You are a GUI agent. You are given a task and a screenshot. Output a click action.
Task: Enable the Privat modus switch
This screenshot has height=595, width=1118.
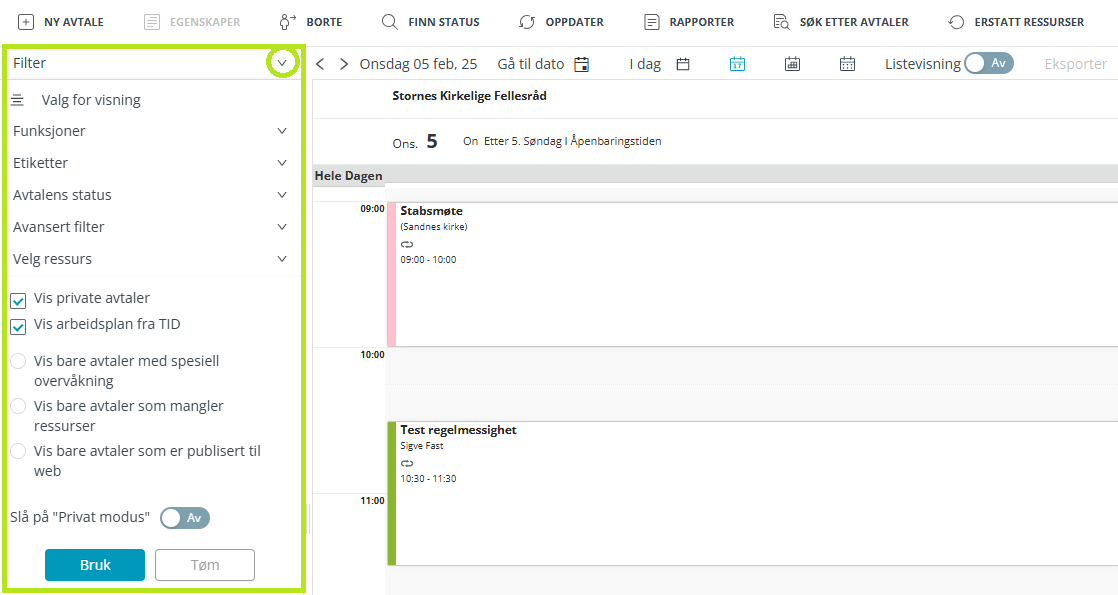click(185, 518)
